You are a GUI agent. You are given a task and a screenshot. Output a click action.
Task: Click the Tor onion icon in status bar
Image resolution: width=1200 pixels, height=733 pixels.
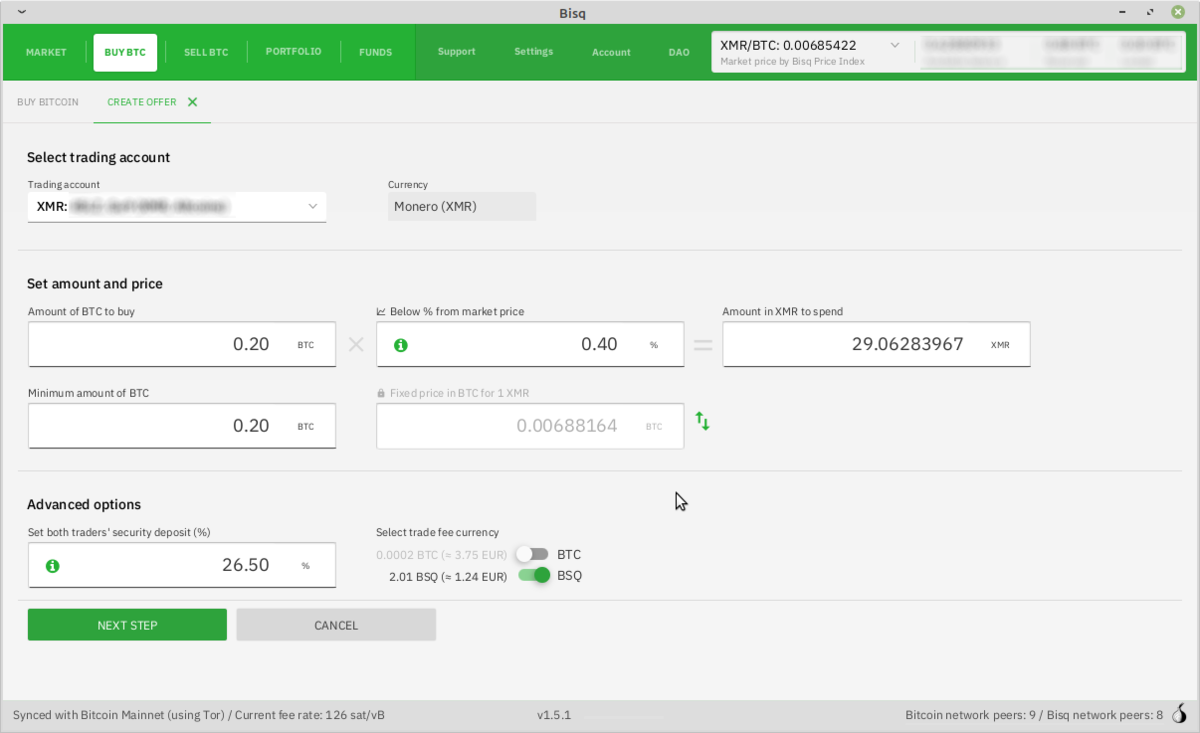tap(1181, 715)
